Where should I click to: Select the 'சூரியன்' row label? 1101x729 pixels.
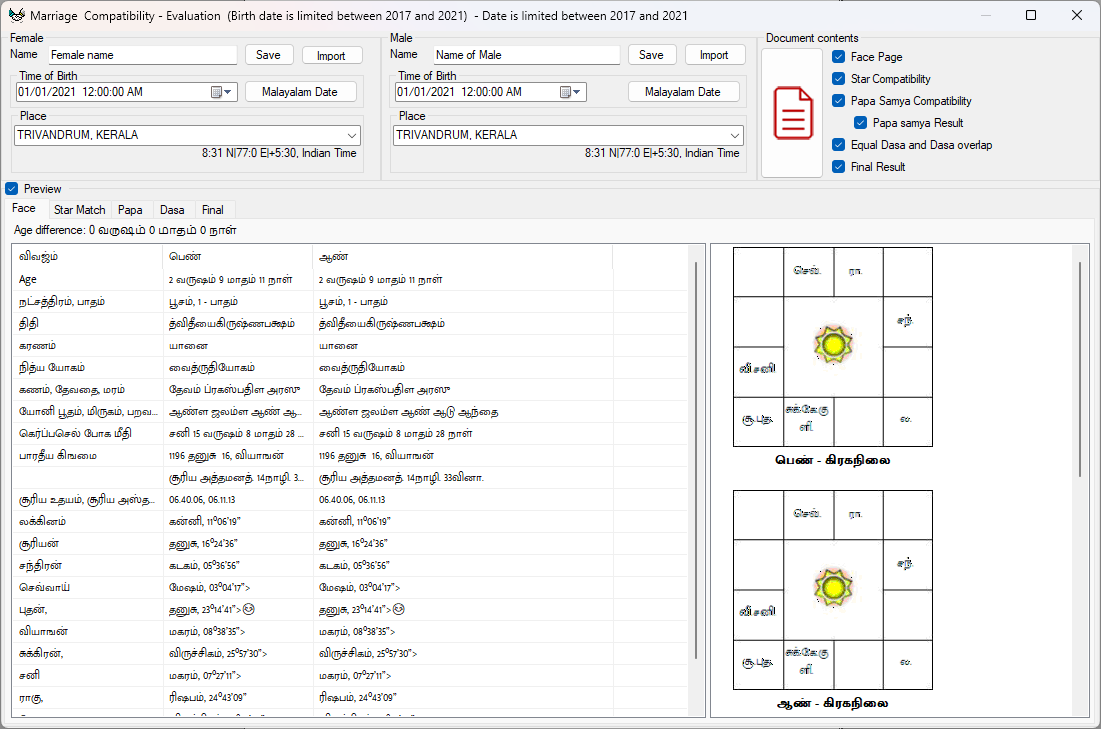[x=39, y=544]
